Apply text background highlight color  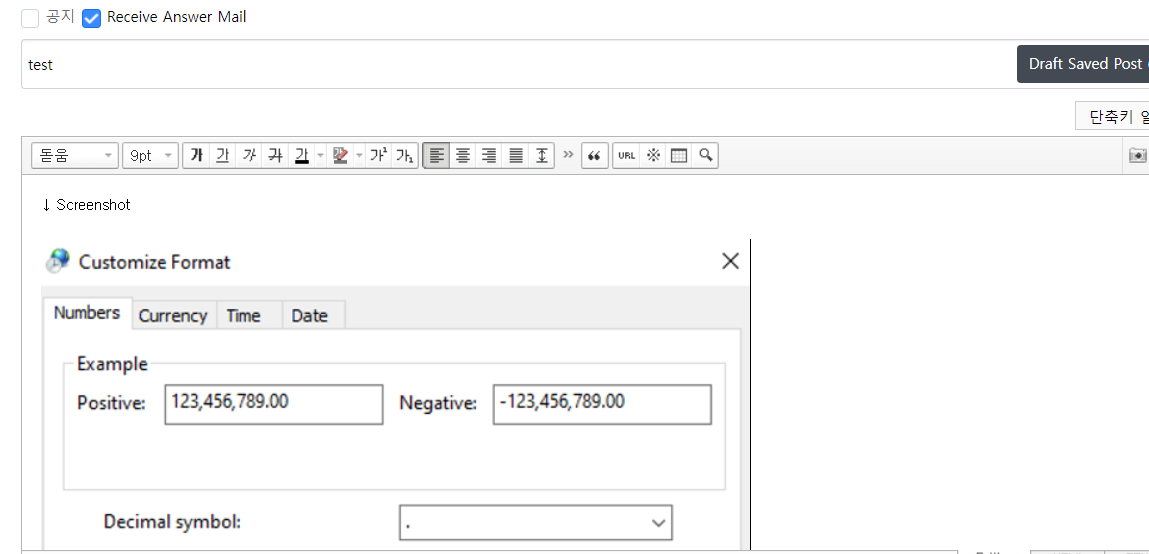tap(340, 155)
